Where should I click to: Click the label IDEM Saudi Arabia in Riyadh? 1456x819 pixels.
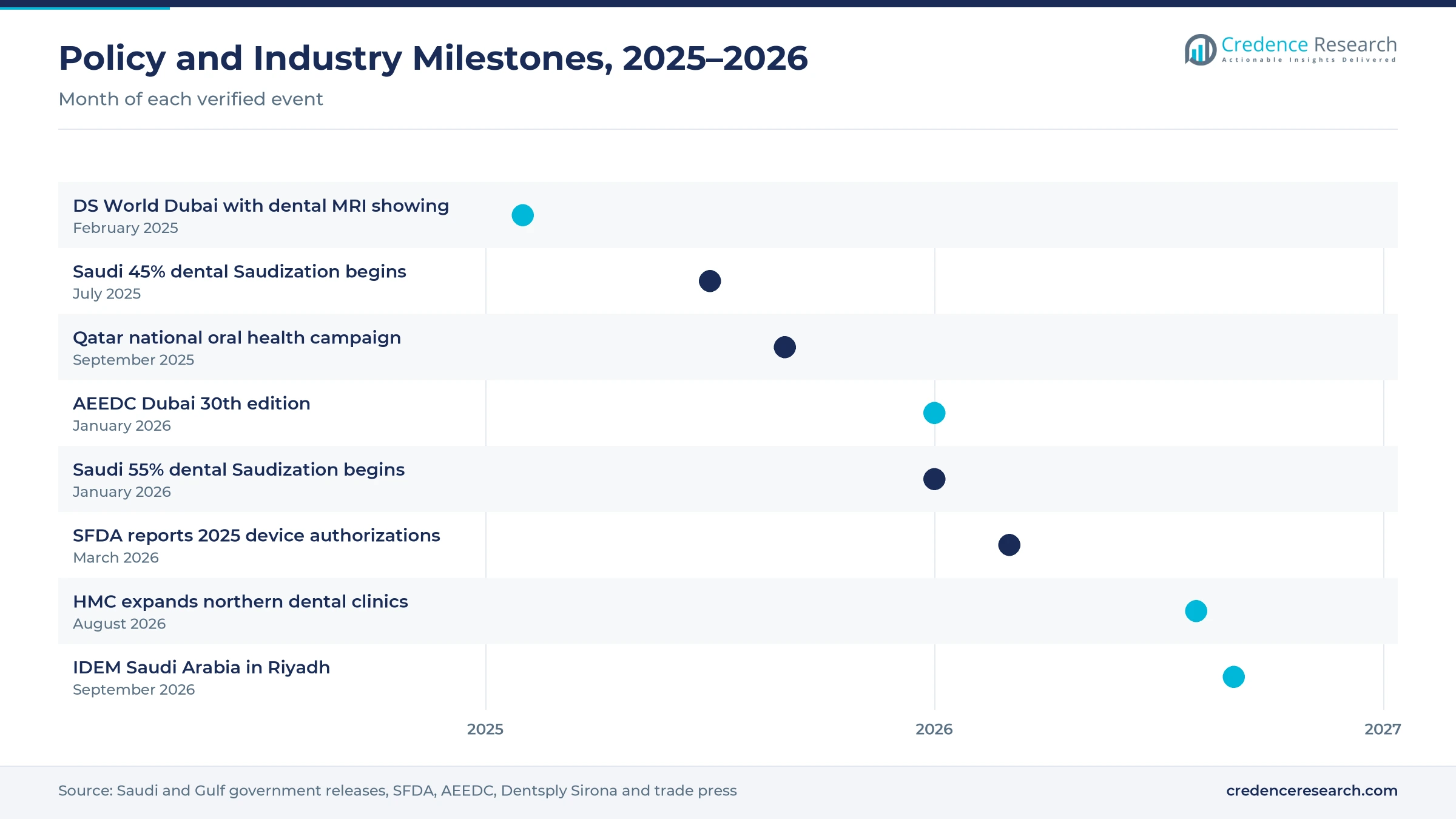click(201, 667)
